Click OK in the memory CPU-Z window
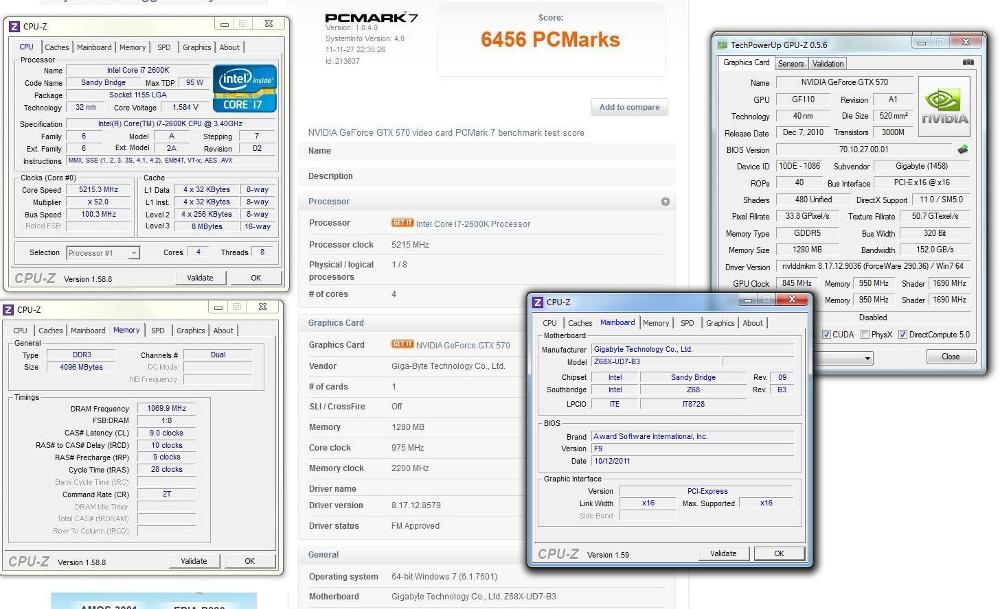 coord(249,561)
